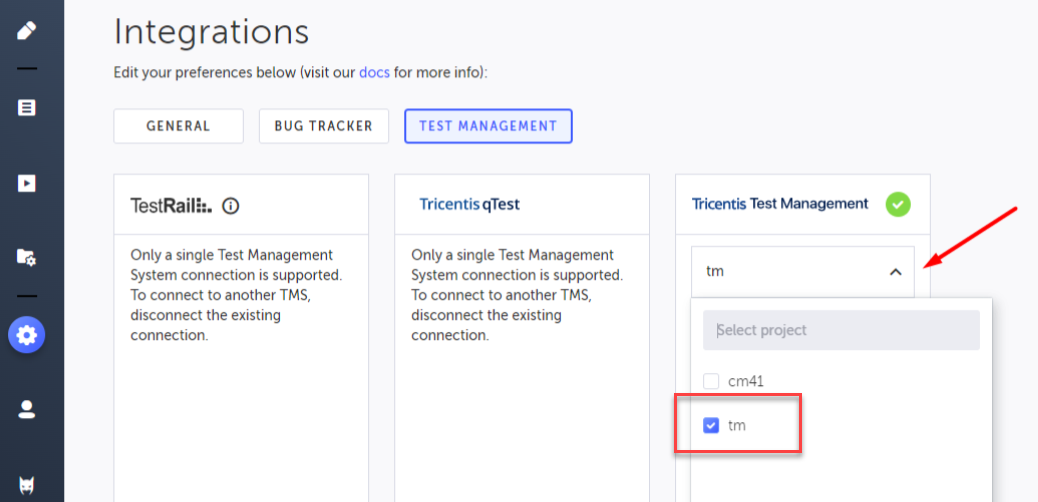Click the tm project dropdown field
This screenshot has width=1038, height=502.
pos(790,272)
